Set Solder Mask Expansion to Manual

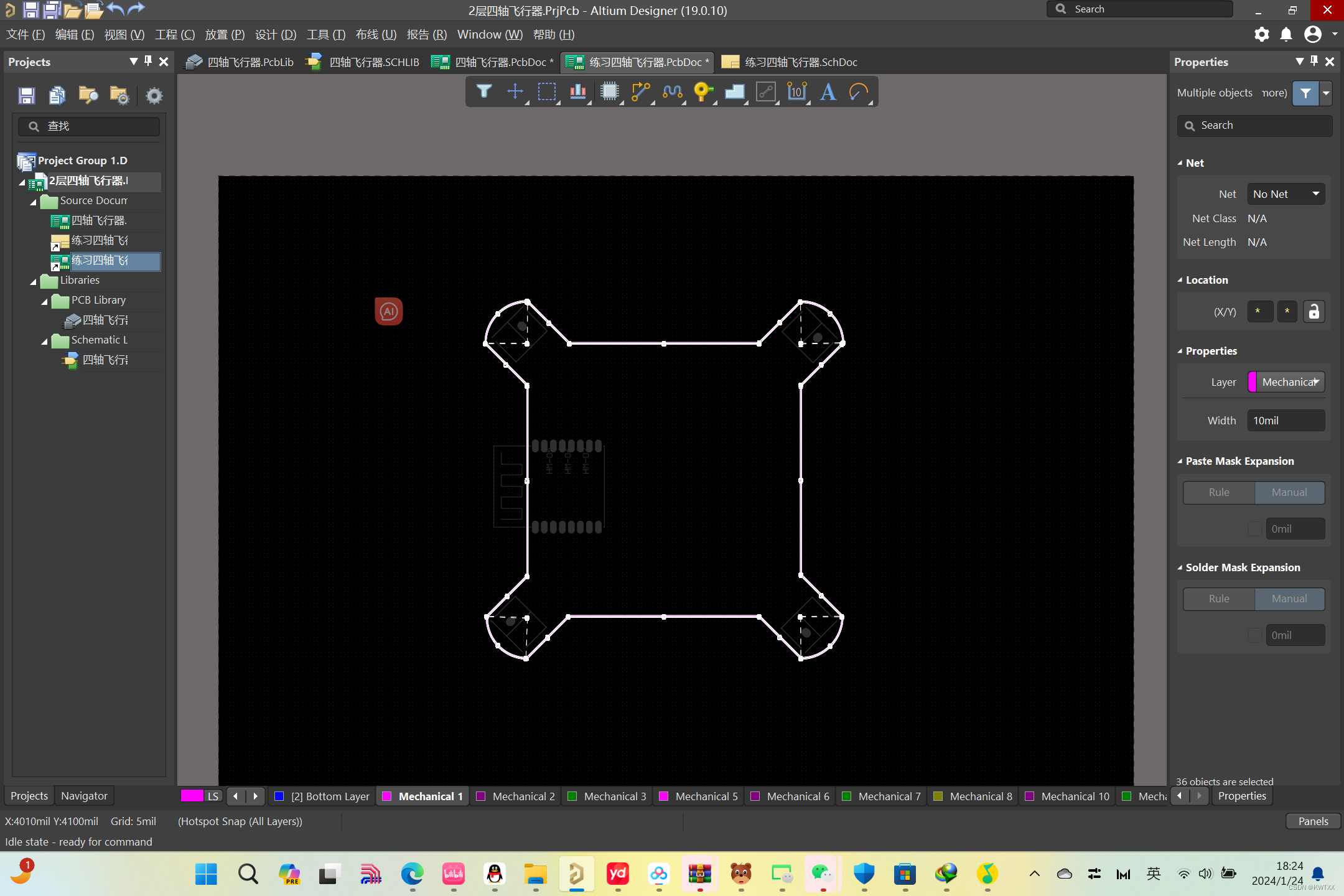coord(1289,599)
